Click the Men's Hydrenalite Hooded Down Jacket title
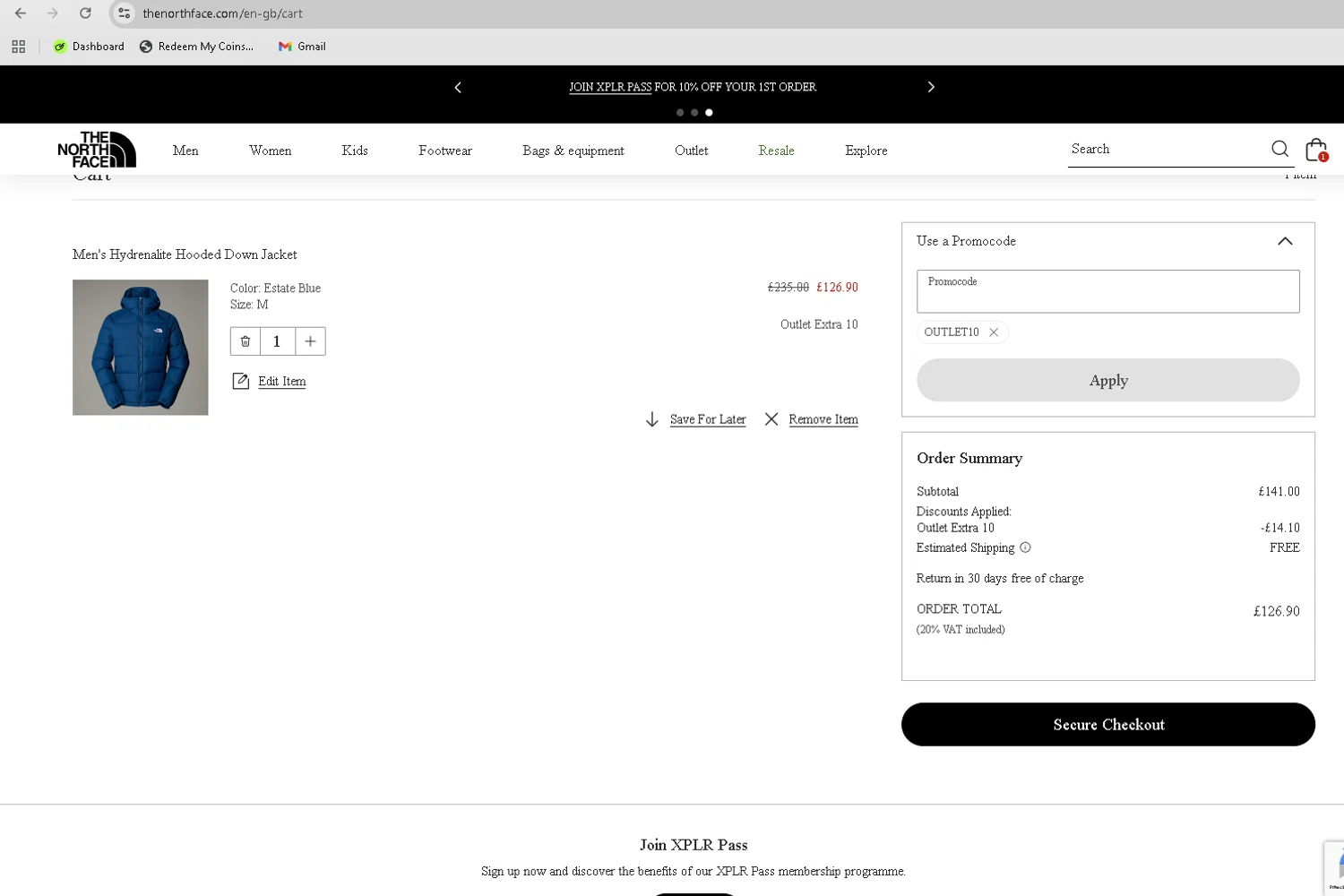This screenshot has height=896, width=1344. (185, 254)
